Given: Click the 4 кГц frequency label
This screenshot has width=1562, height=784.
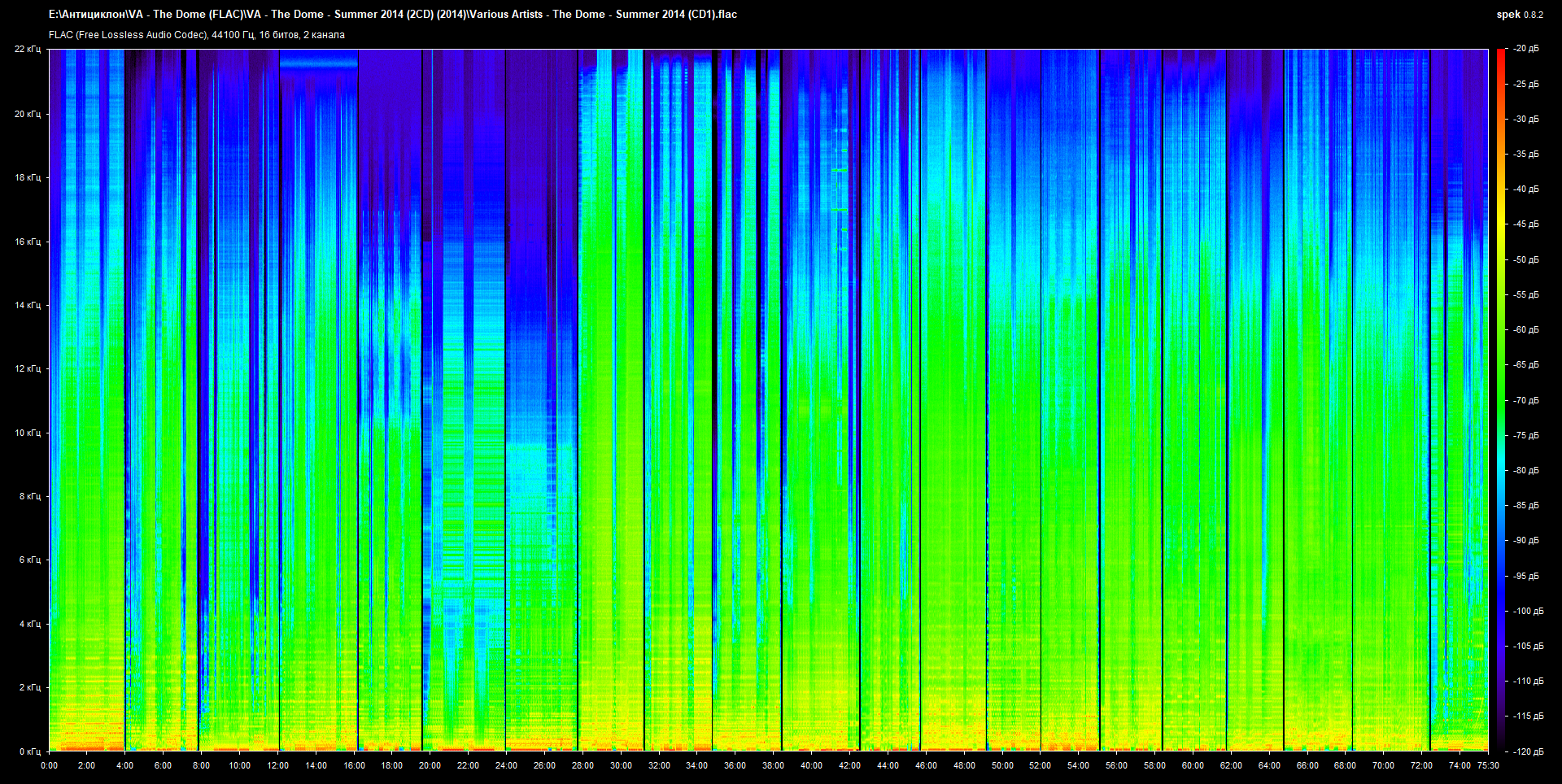Looking at the screenshot, I should [29, 624].
